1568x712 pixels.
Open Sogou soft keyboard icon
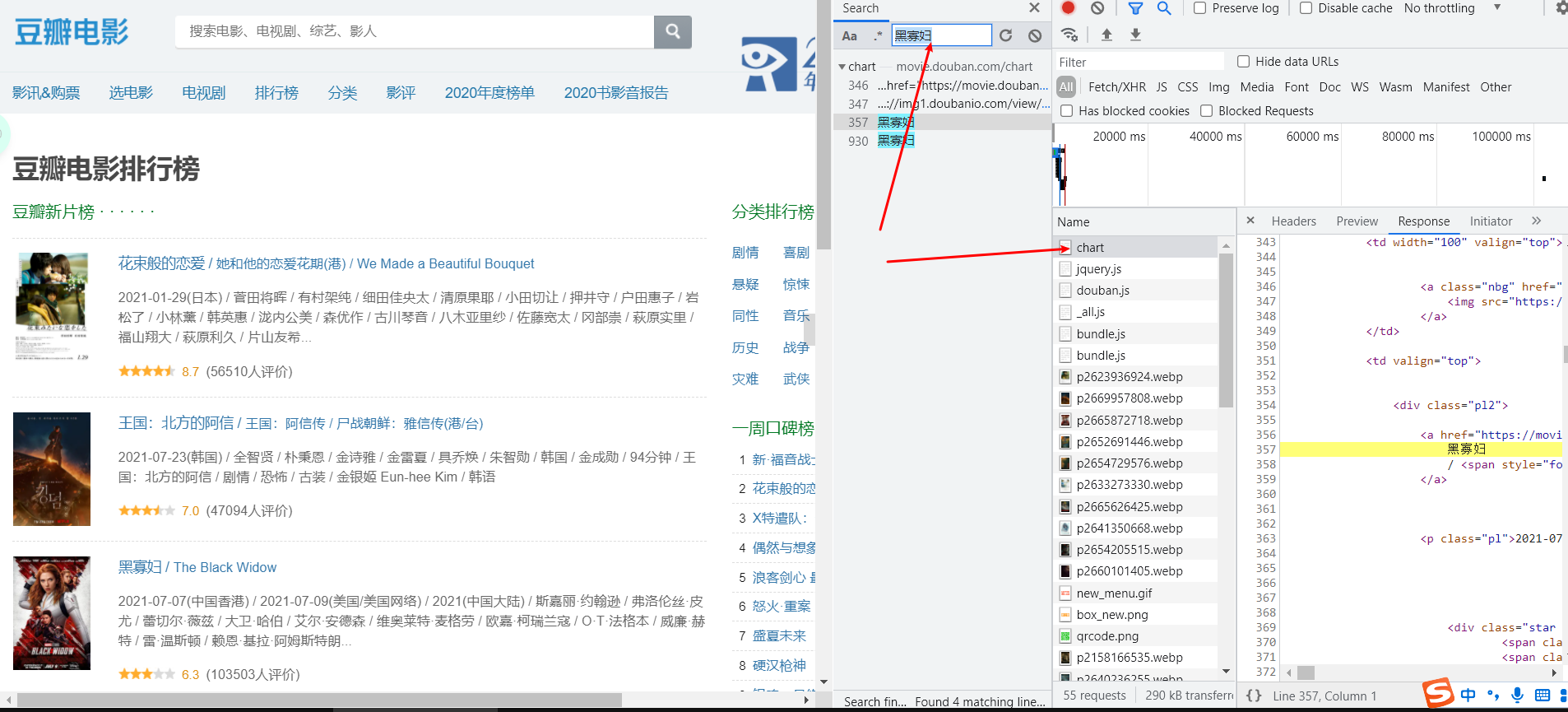pyautogui.click(x=1542, y=696)
